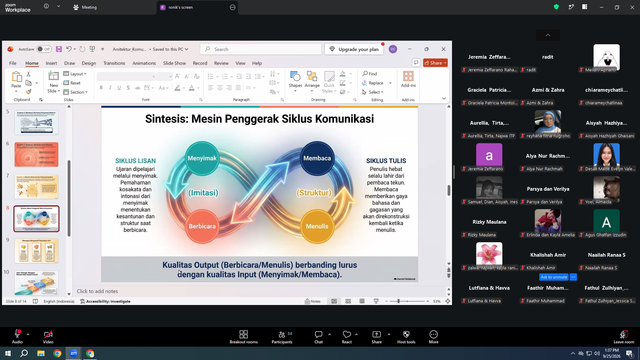Screen dimensions: 640x360
Task: Click the Save icon in PowerPoint title bar
Action: pyautogui.click(x=59, y=49)
